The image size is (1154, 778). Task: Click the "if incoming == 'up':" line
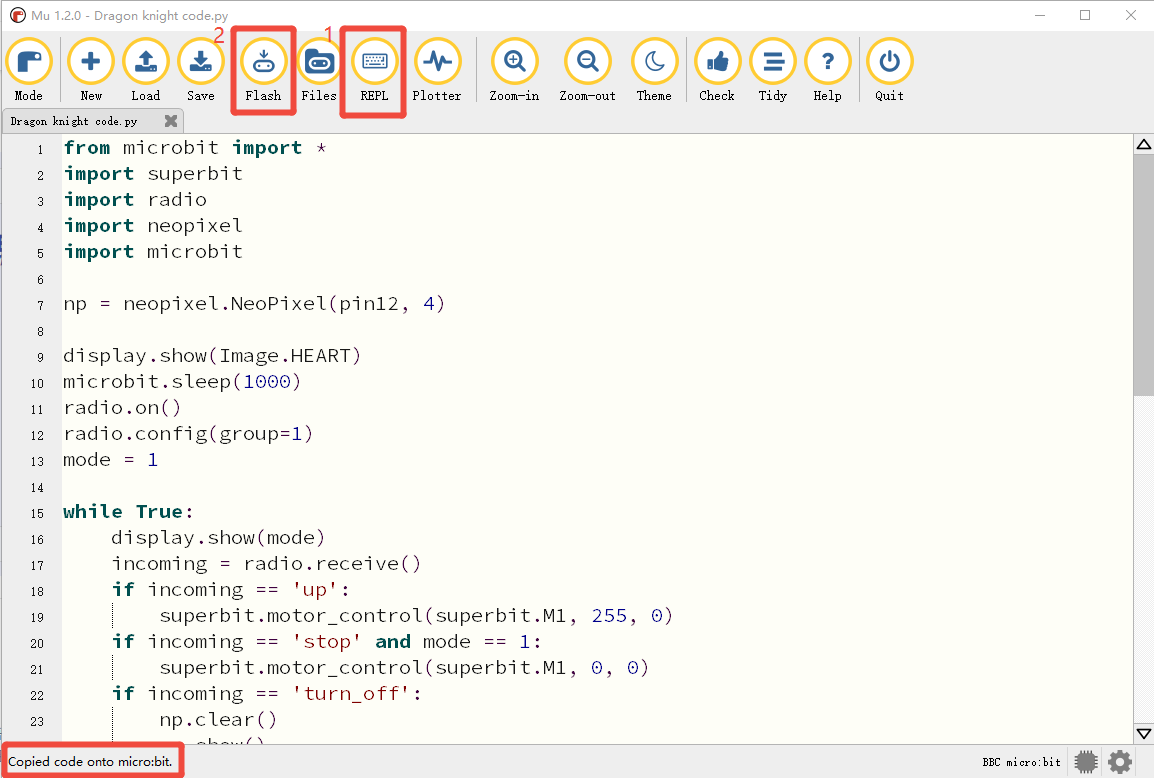point(230,590)
